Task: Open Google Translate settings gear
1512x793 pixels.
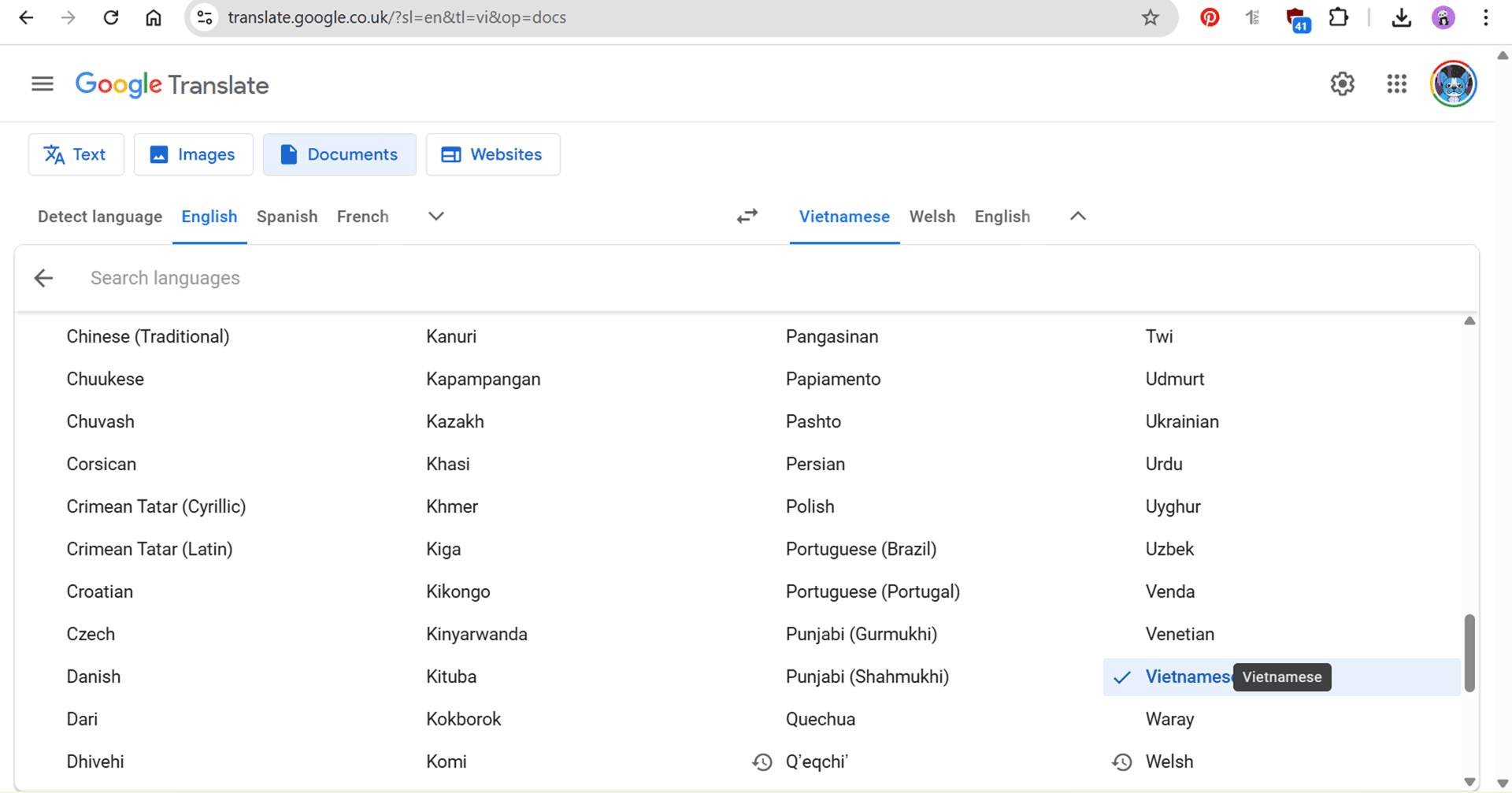Action: (1342, 83)
